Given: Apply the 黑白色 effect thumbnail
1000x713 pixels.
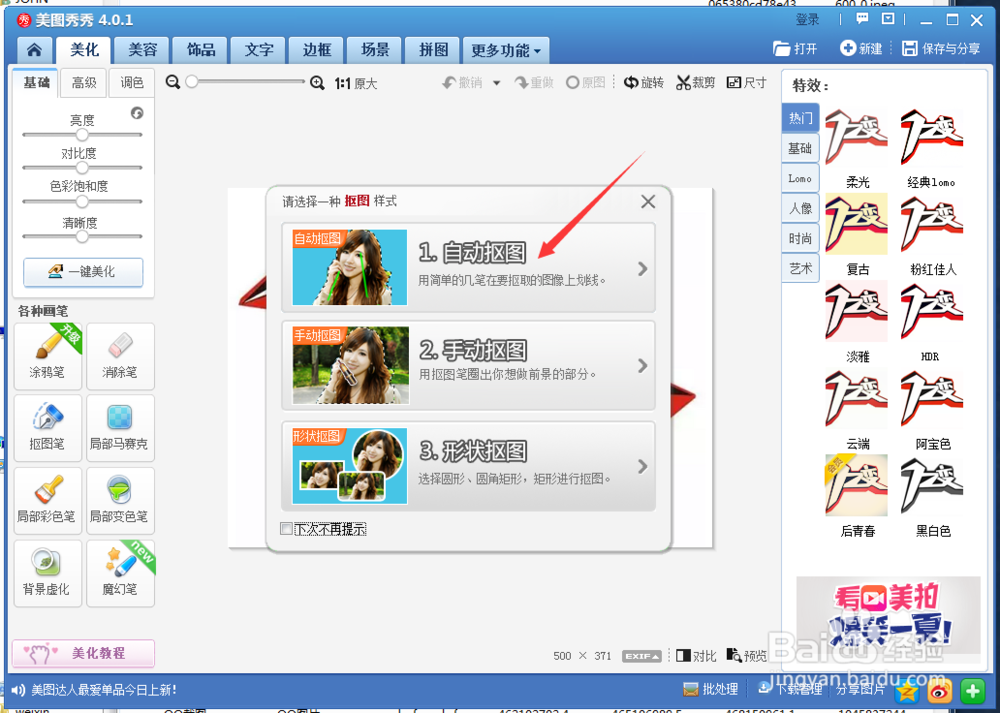Looking at the screenshot, I should (x=932, y=485).
